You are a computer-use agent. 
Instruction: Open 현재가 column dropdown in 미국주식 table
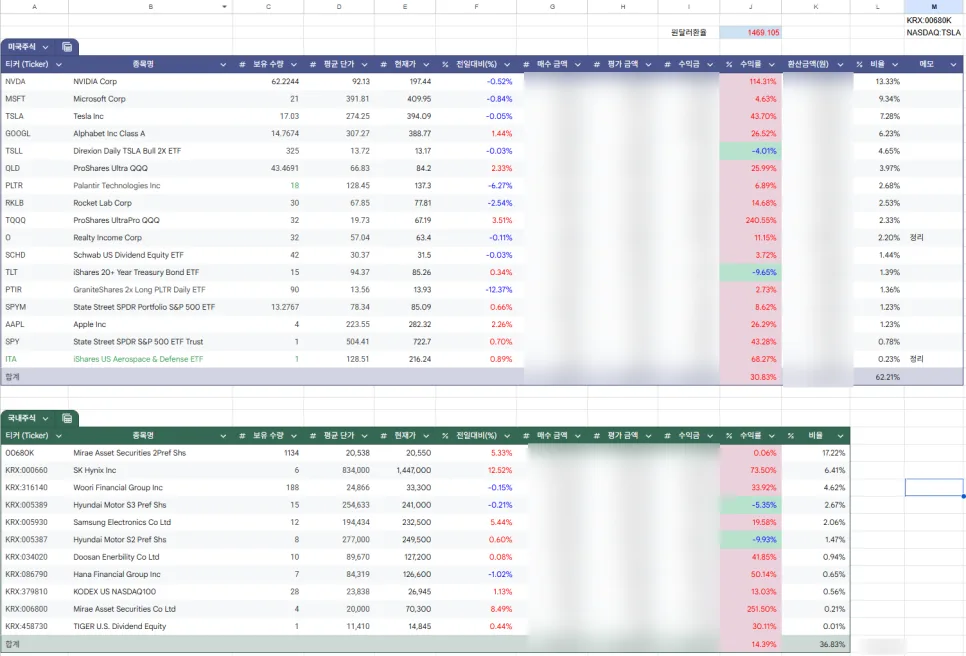pos(426,65)
